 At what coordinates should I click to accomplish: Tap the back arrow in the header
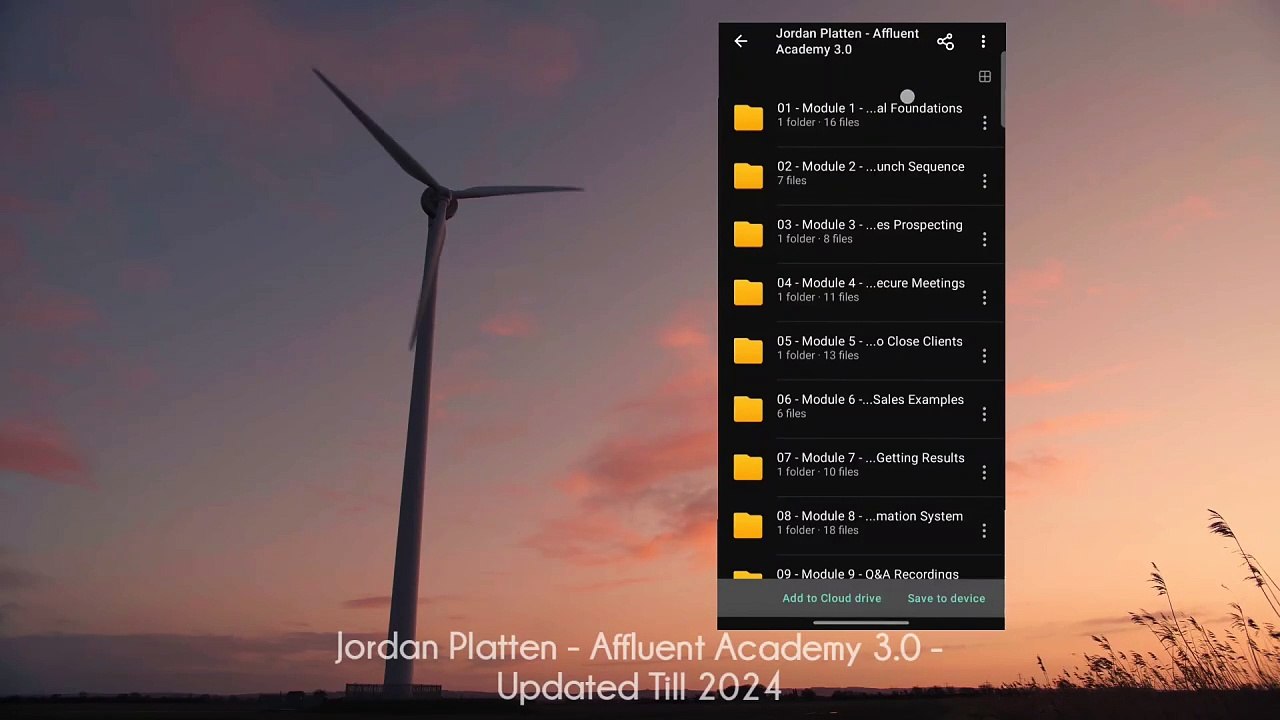click(741, 41)
